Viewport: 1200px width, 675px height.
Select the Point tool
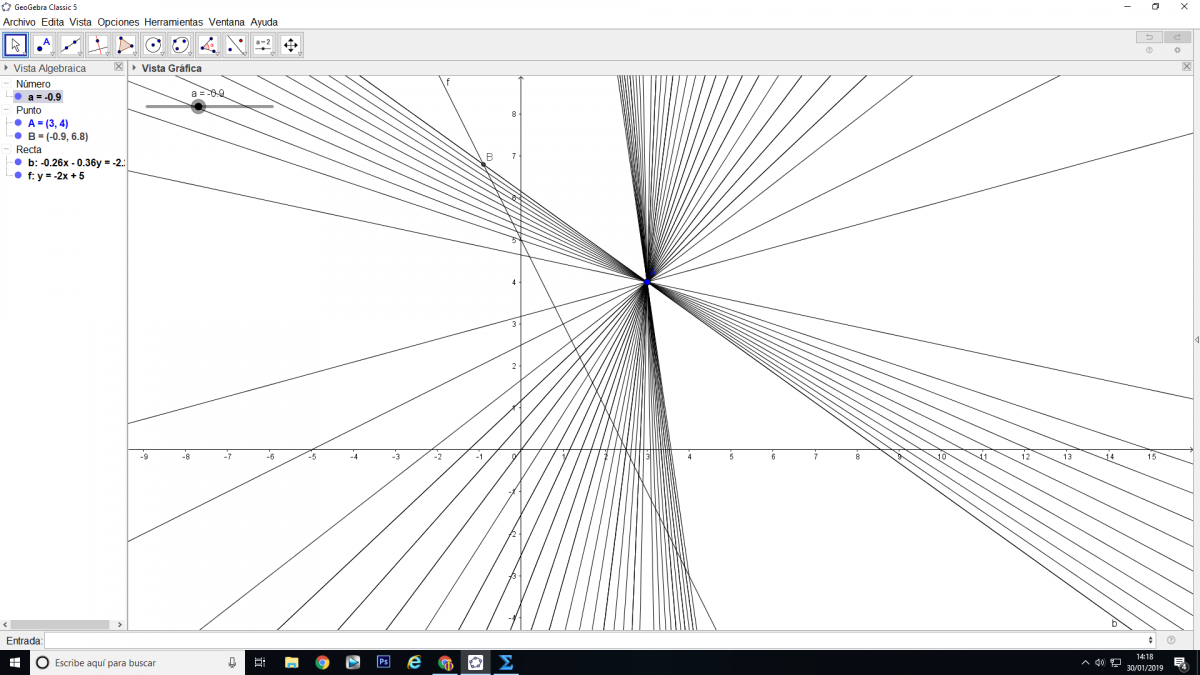pos(43,45)
